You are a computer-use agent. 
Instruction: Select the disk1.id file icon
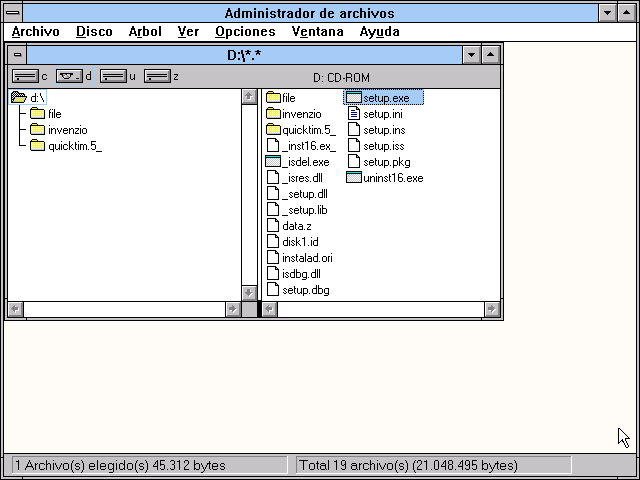tap(273, 242)
